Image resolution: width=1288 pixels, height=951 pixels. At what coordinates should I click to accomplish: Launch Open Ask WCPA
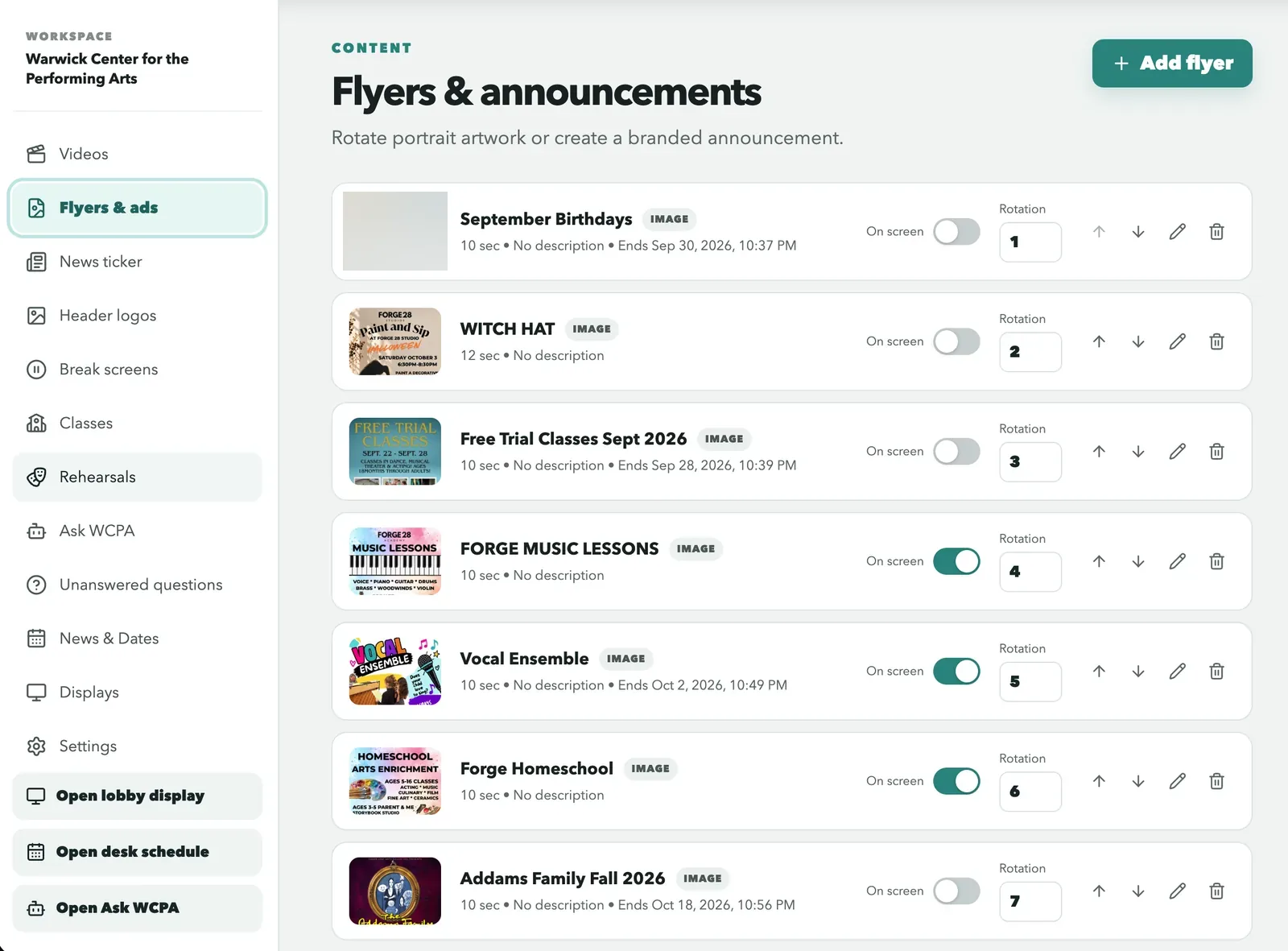pos(137,908)
